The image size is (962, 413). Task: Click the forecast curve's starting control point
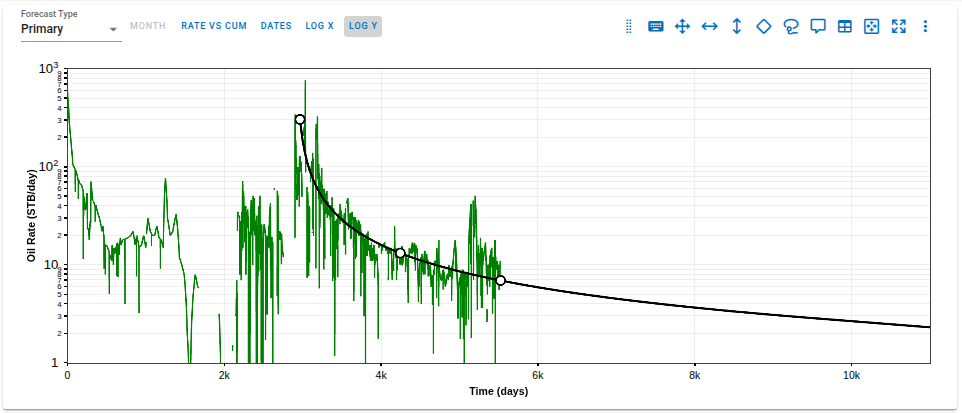(300, 120)
